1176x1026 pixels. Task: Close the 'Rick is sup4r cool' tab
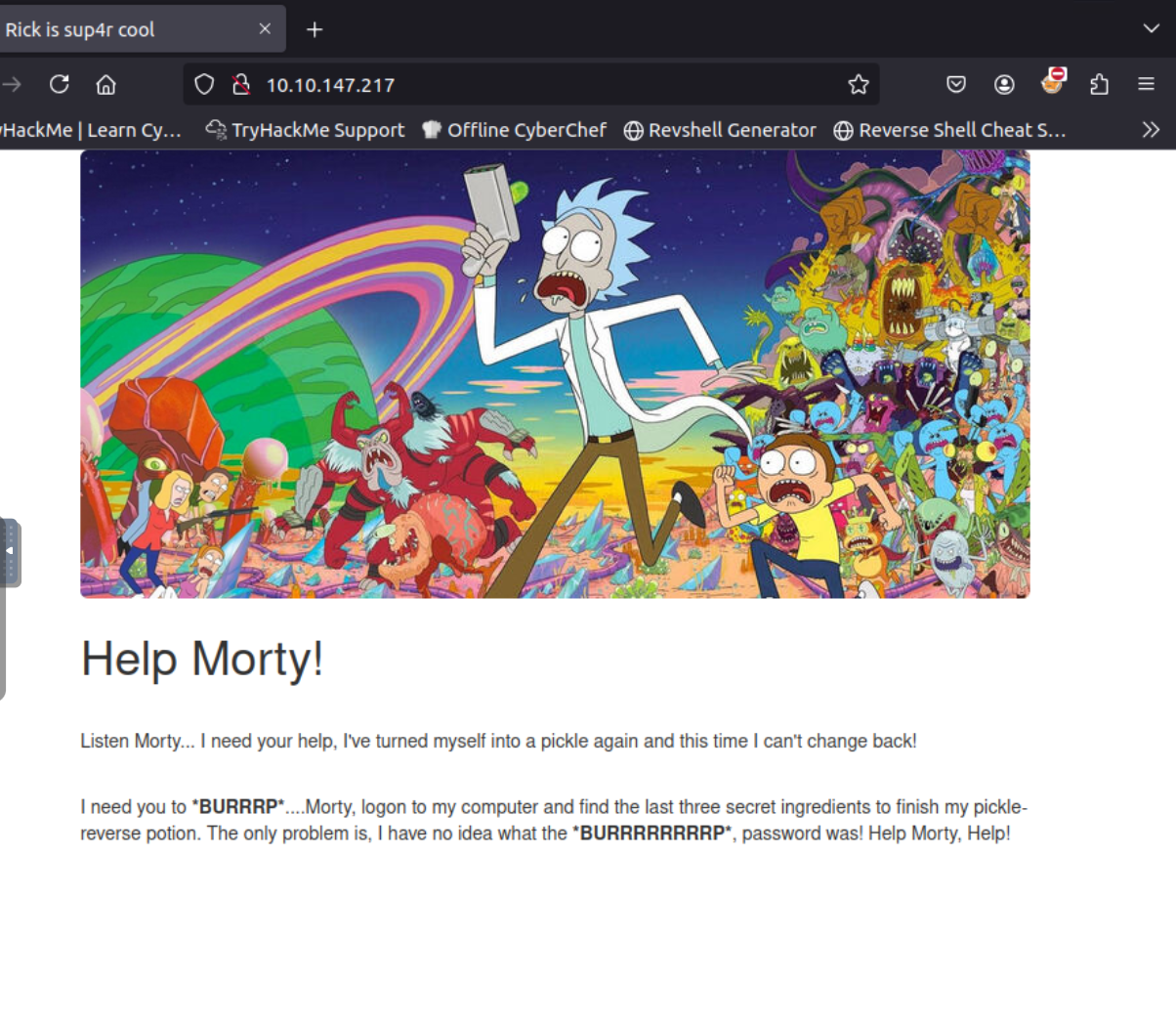[x=265, y=29]
